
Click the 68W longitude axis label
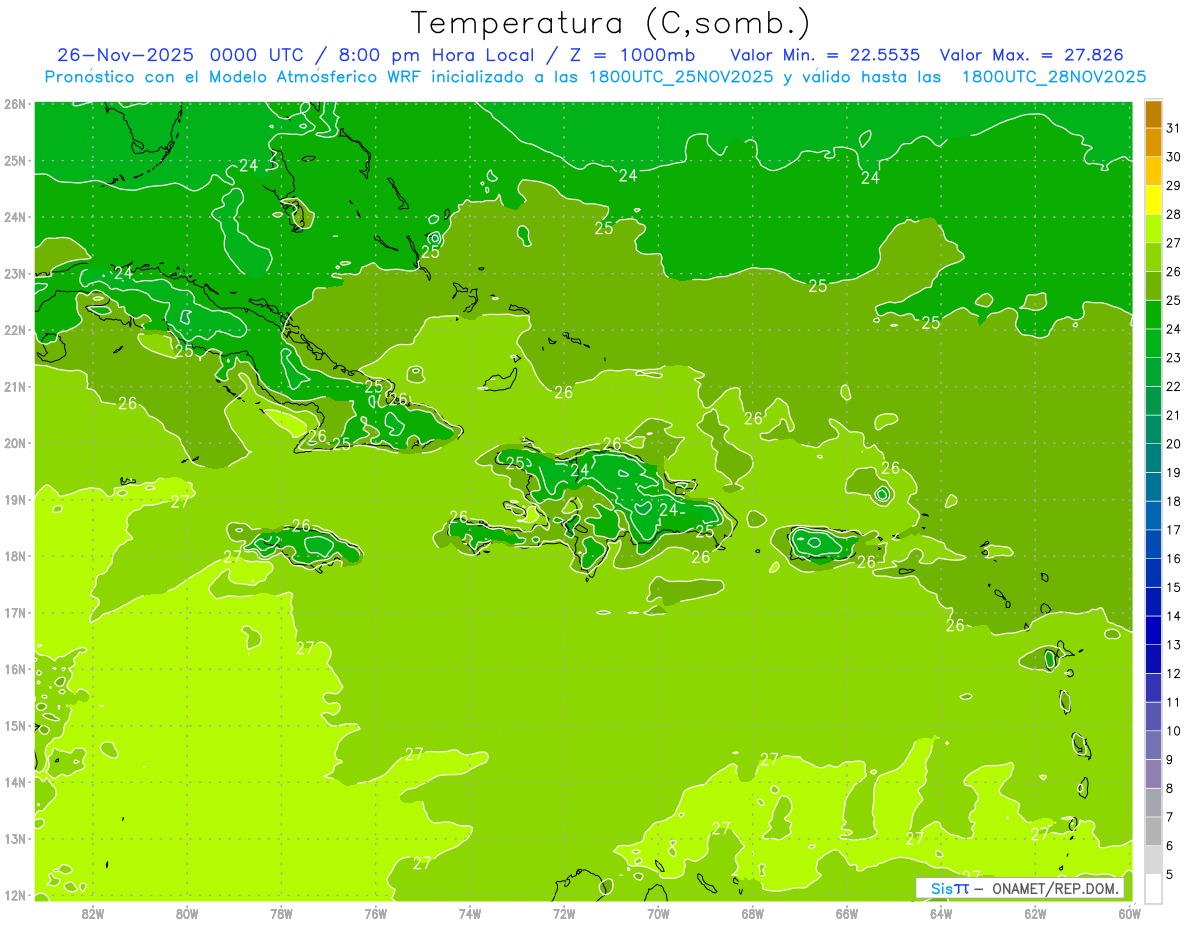click(x=753, y=912)
